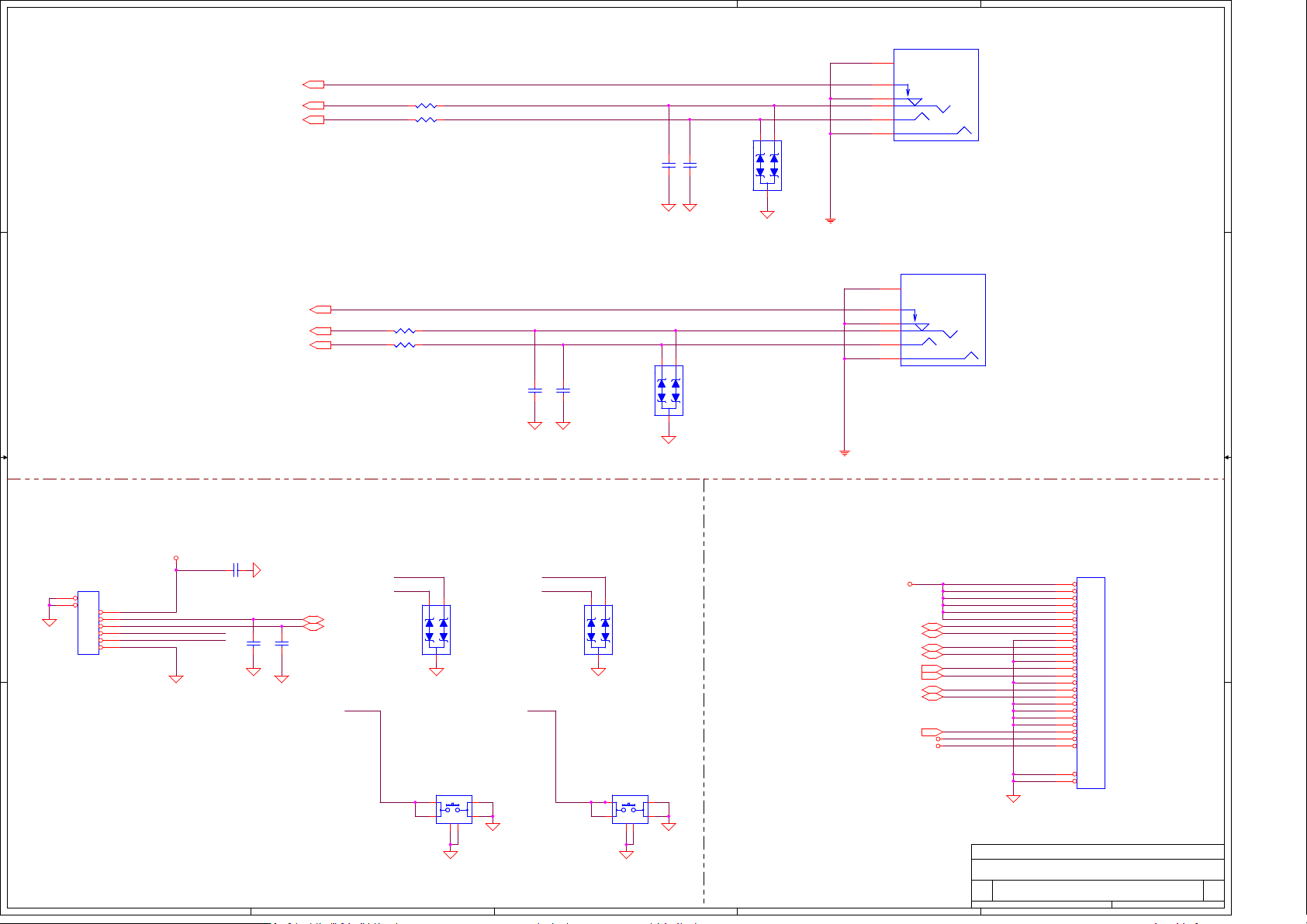The width and height of the screenshot is (1307, 924).
Task: Select the top resistor on the upper jack signal lines
Action: (x=426, y=106)
